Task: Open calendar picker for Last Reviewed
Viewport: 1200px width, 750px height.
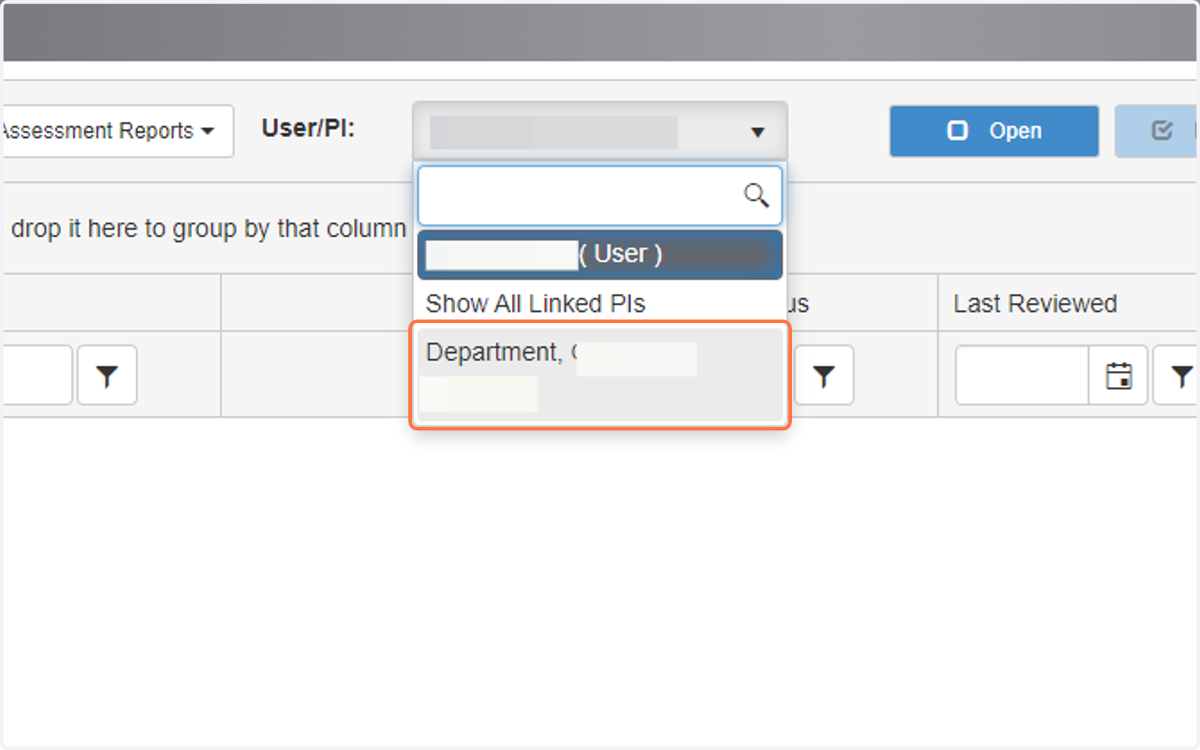Action: point(1119,375)
